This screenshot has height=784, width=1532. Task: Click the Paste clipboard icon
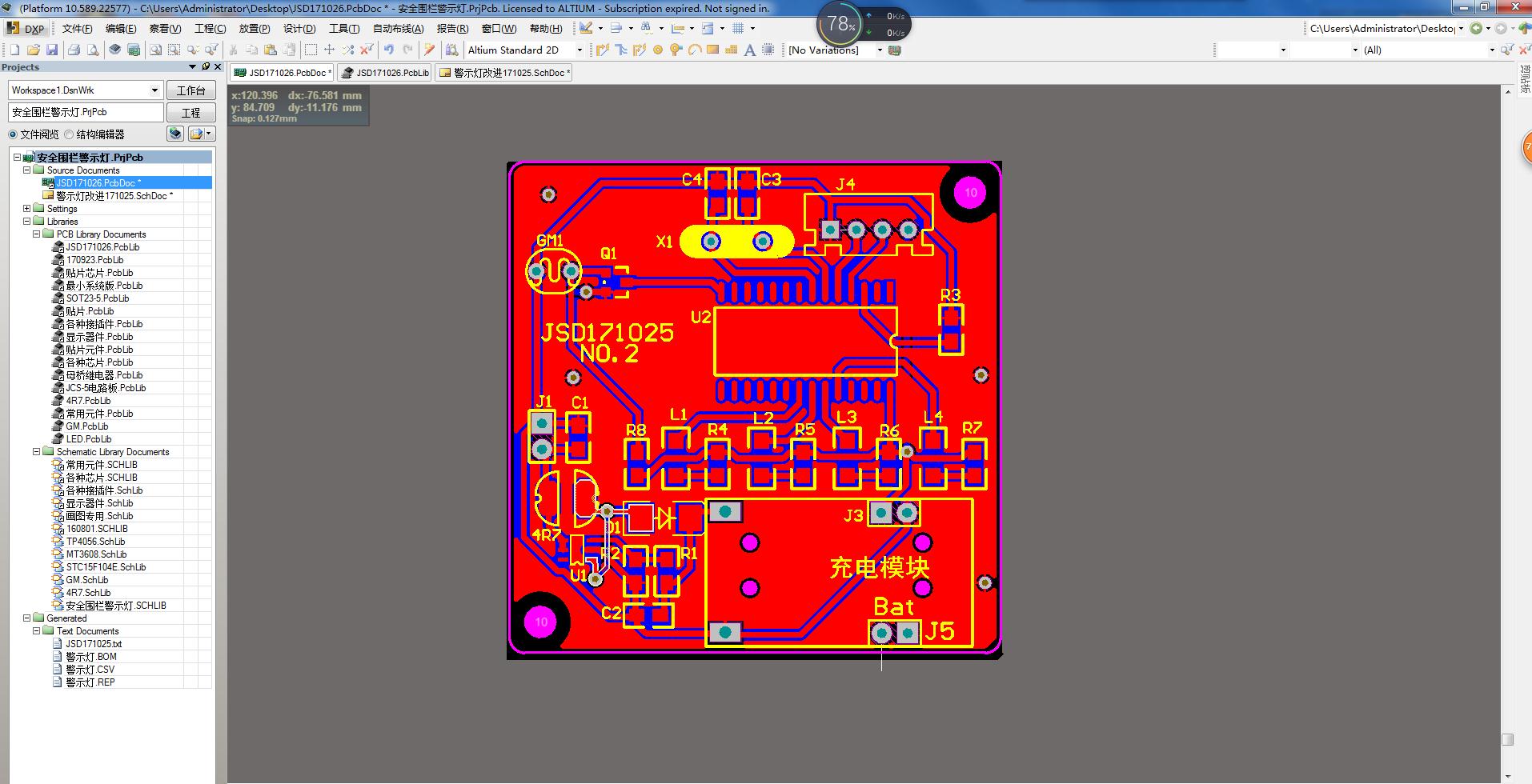pyautogui.click(x=271, y=50)
